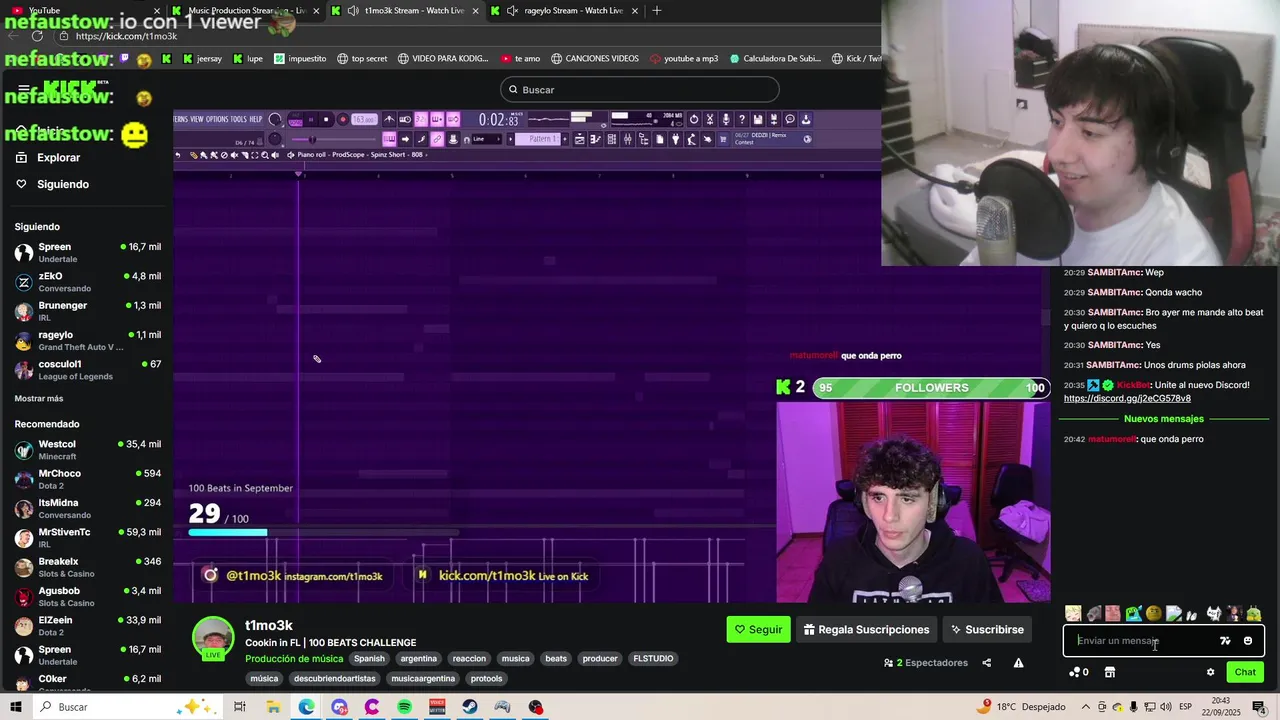Share the stream with share icon
This screenshot has width=1280, height=720.
click(x=986, y=663)
